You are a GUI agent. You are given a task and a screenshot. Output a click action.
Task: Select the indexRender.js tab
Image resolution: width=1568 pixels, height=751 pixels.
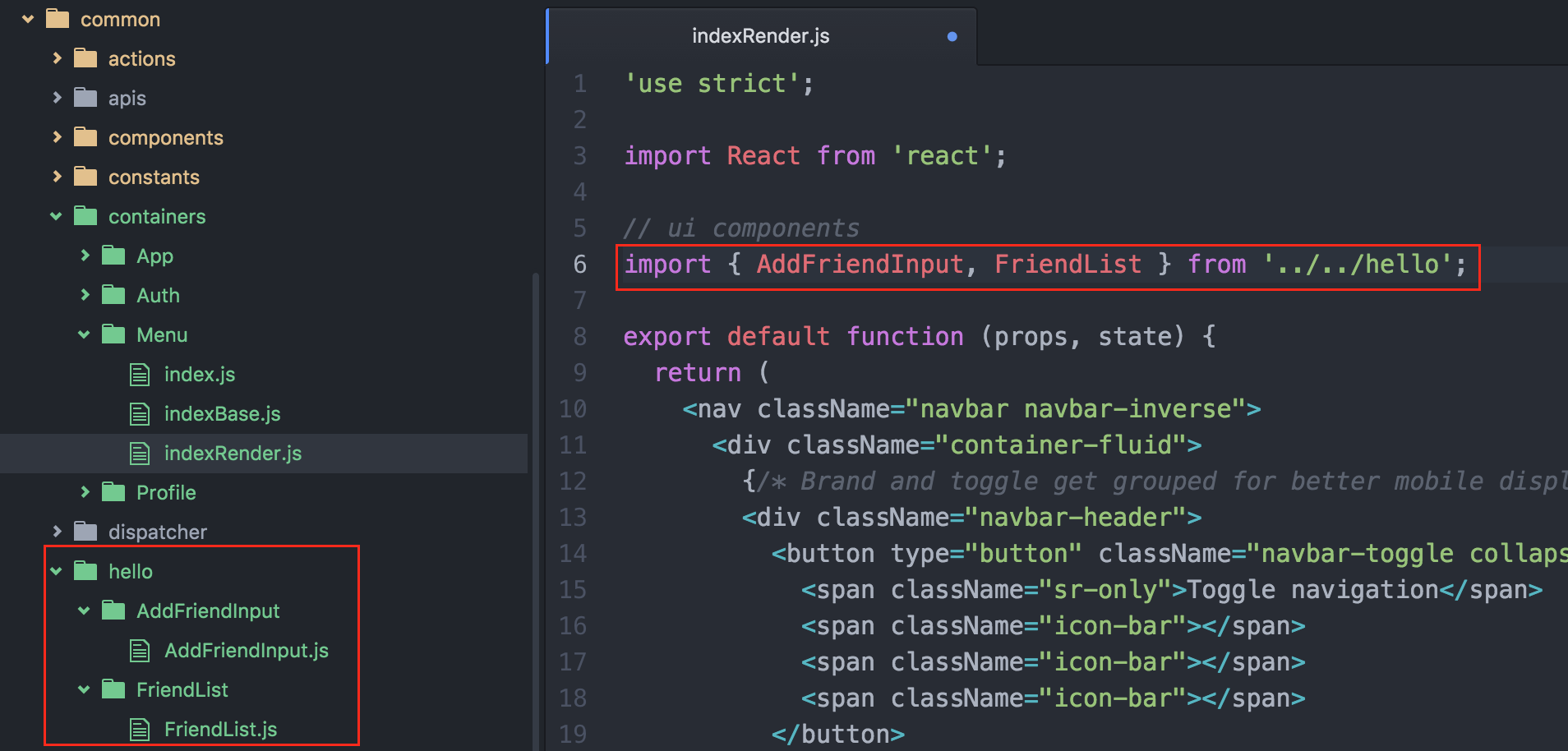tap(759, 35)
